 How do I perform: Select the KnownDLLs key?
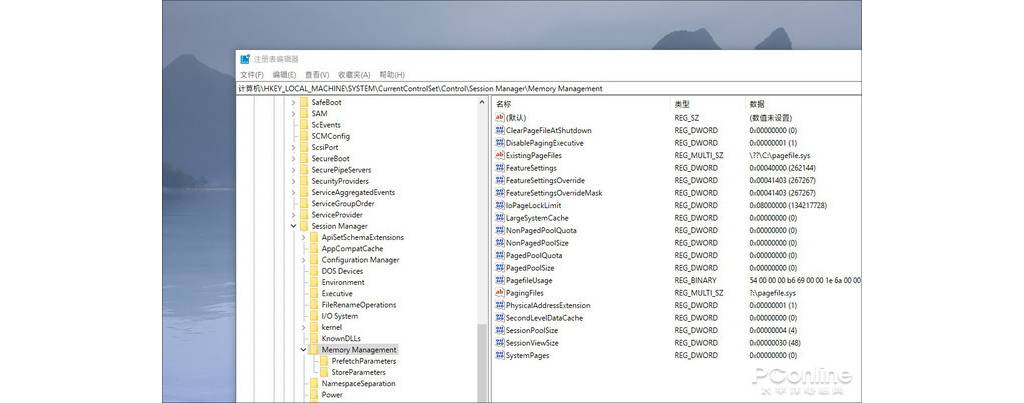(341, 338)
